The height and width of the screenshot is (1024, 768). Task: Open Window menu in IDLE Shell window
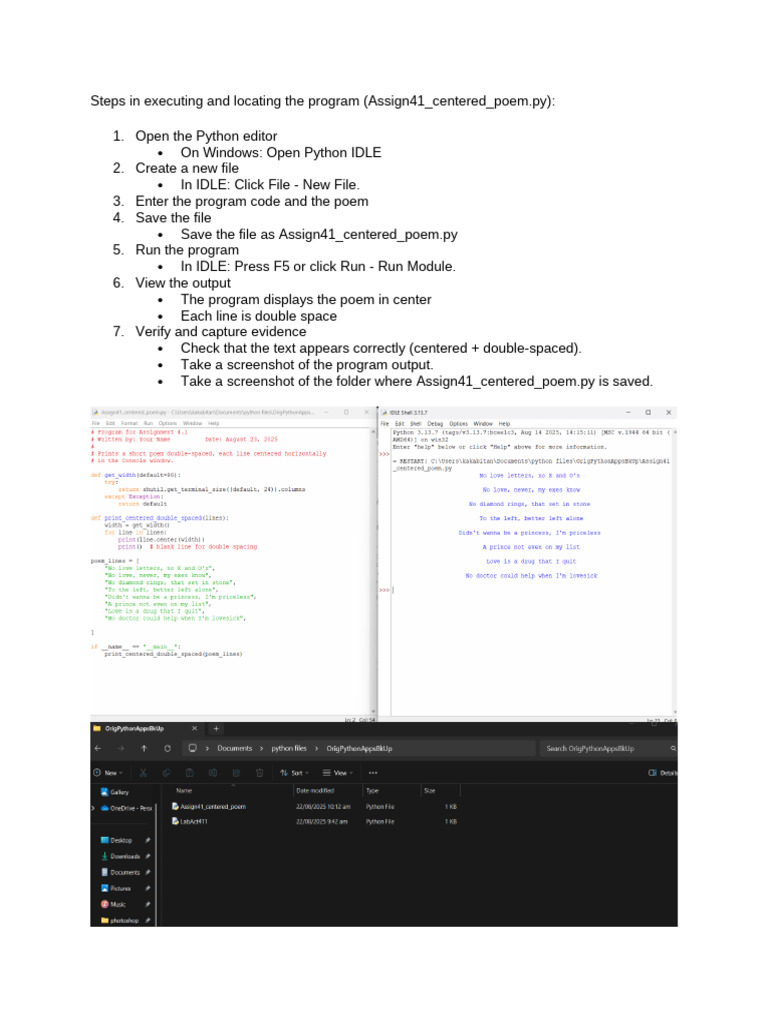(483, 423)
